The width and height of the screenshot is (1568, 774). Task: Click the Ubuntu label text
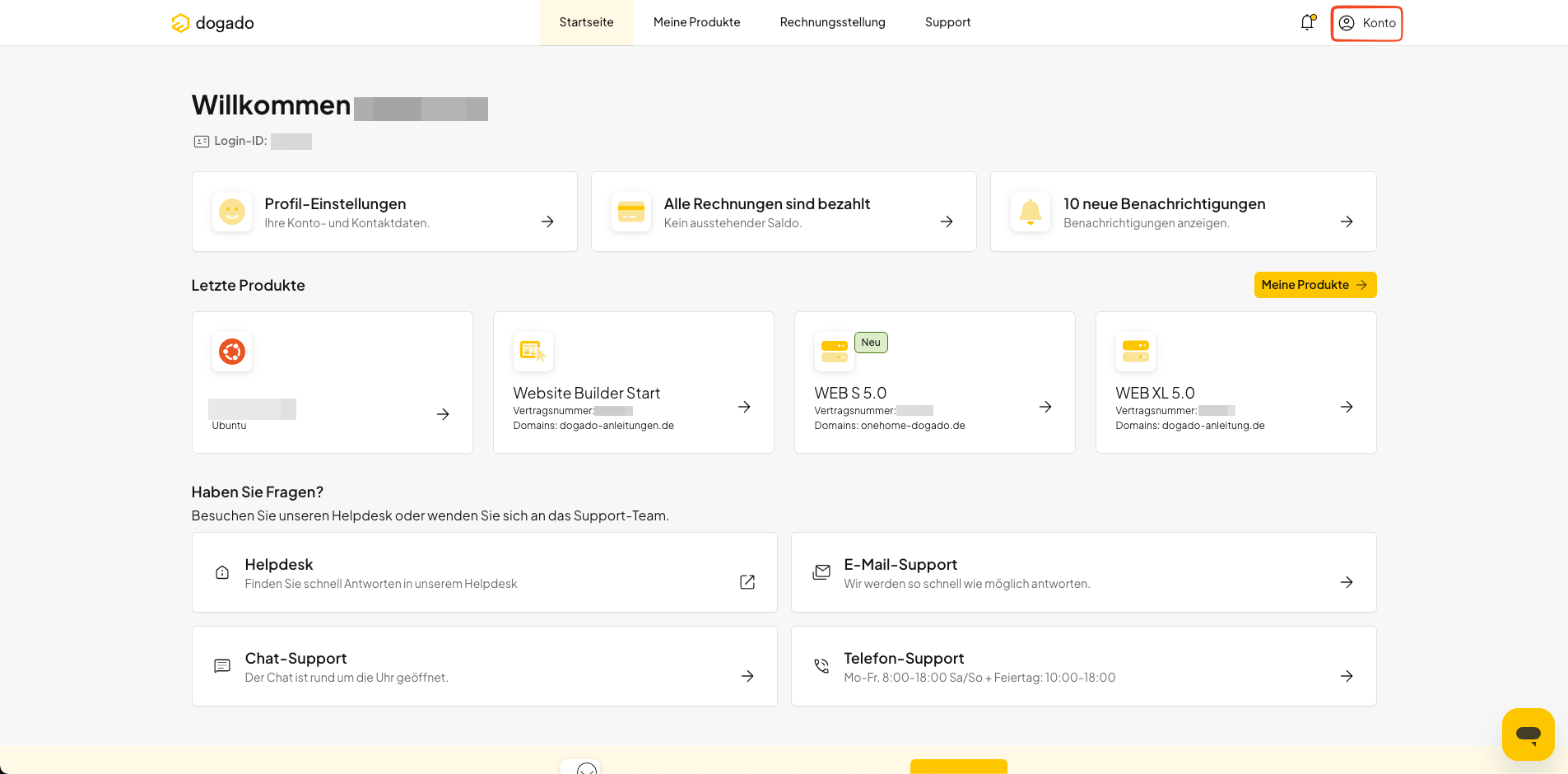pyautogui.click(x=229, y=426)
